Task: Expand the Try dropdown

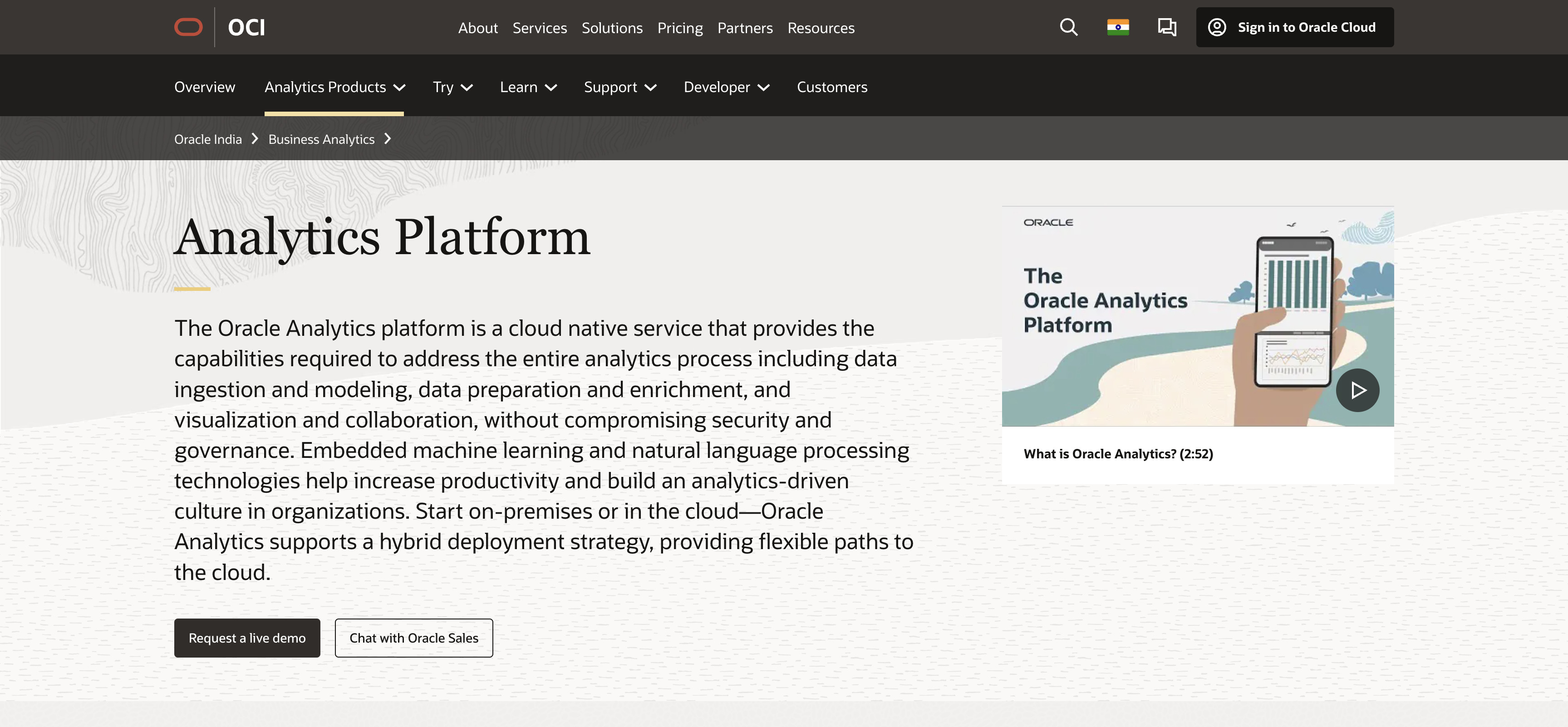Action: point(453,87)
